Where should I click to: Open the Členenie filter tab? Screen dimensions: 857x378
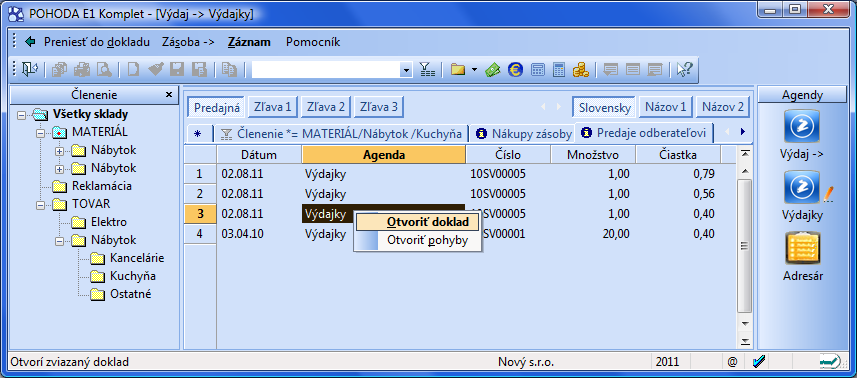point(341,133)
